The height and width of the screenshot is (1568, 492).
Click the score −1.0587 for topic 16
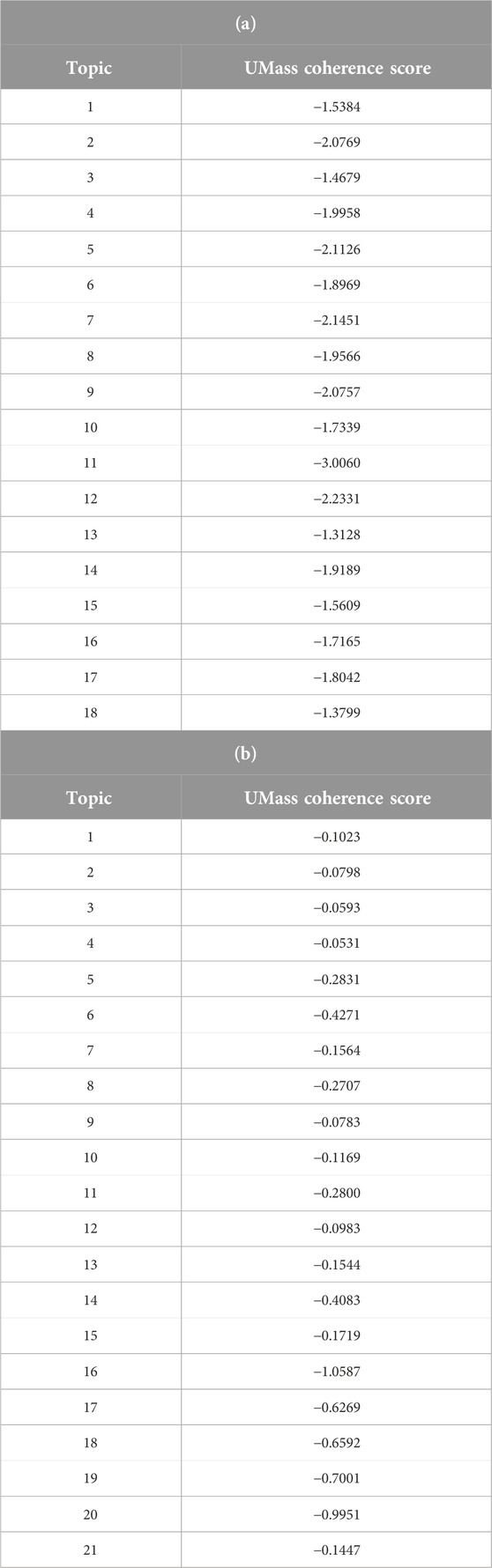coord(337,1372)
